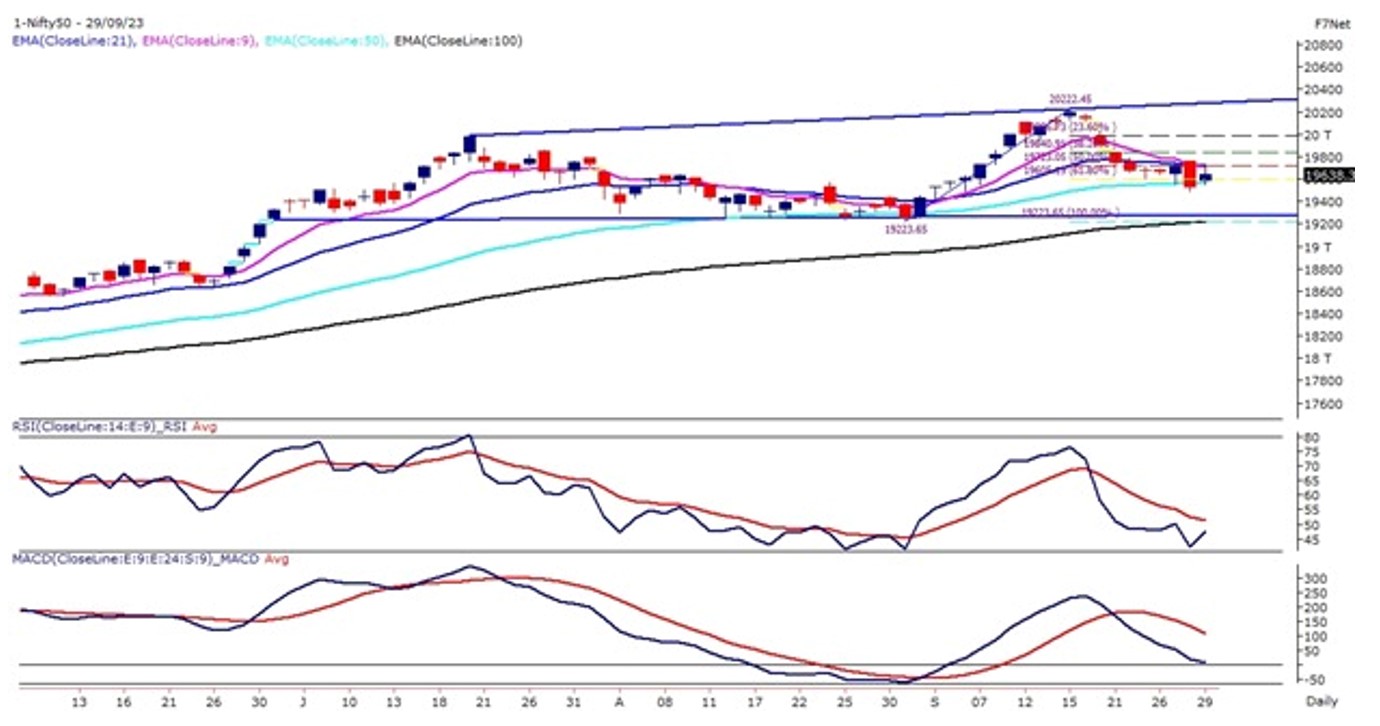This screenshot has height=726, width=1380.
Task: Click the 31 date label on time axis
Action: [x=572, y=700]
